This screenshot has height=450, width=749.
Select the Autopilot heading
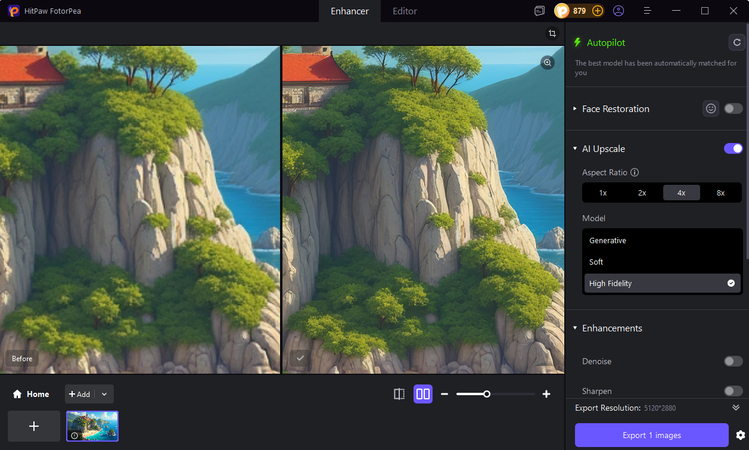[606, 43]
